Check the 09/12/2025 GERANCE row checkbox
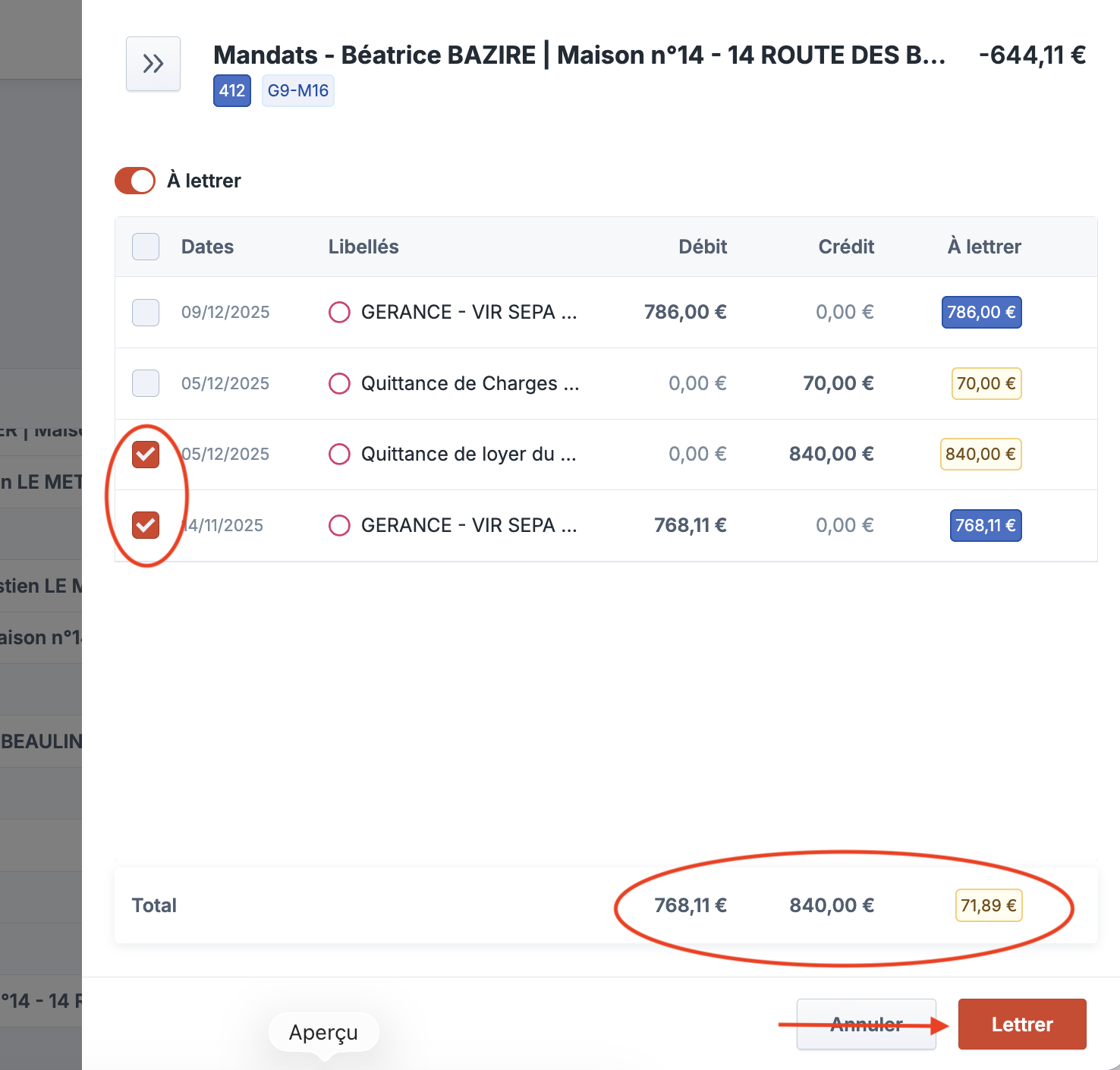 146,312
